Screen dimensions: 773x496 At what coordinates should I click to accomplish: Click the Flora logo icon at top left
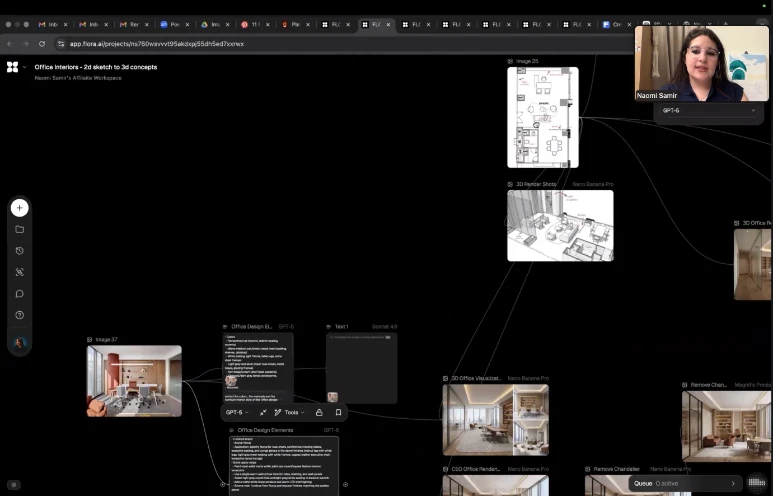12,67
